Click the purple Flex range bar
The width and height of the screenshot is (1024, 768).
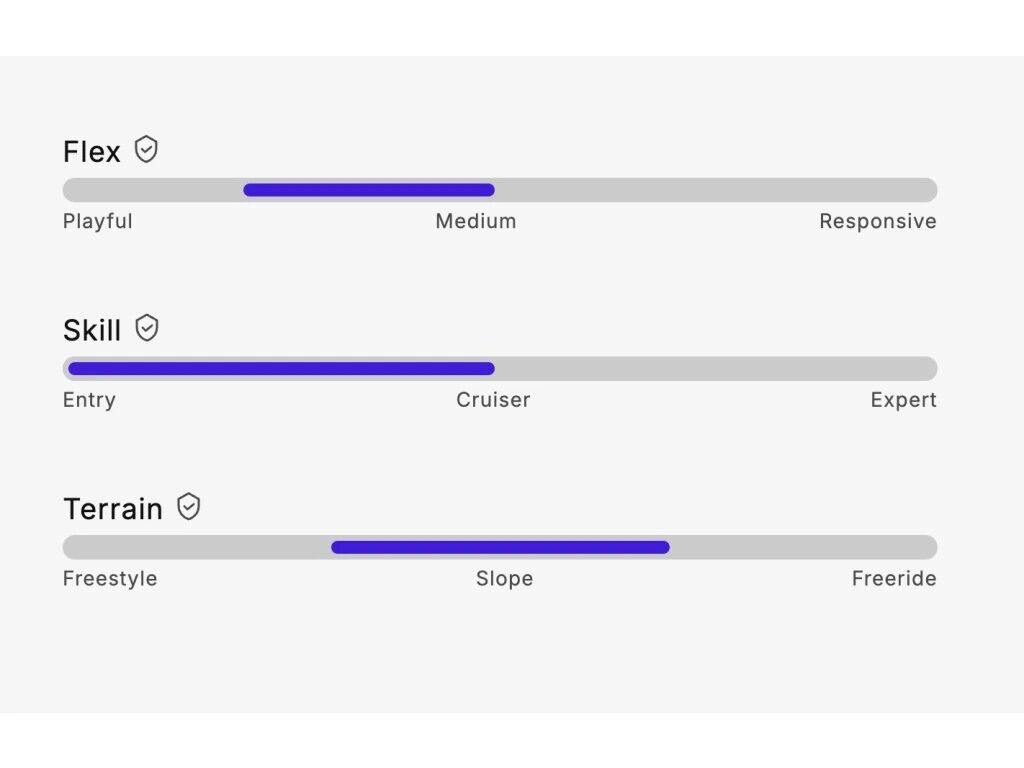pos(369,190)
